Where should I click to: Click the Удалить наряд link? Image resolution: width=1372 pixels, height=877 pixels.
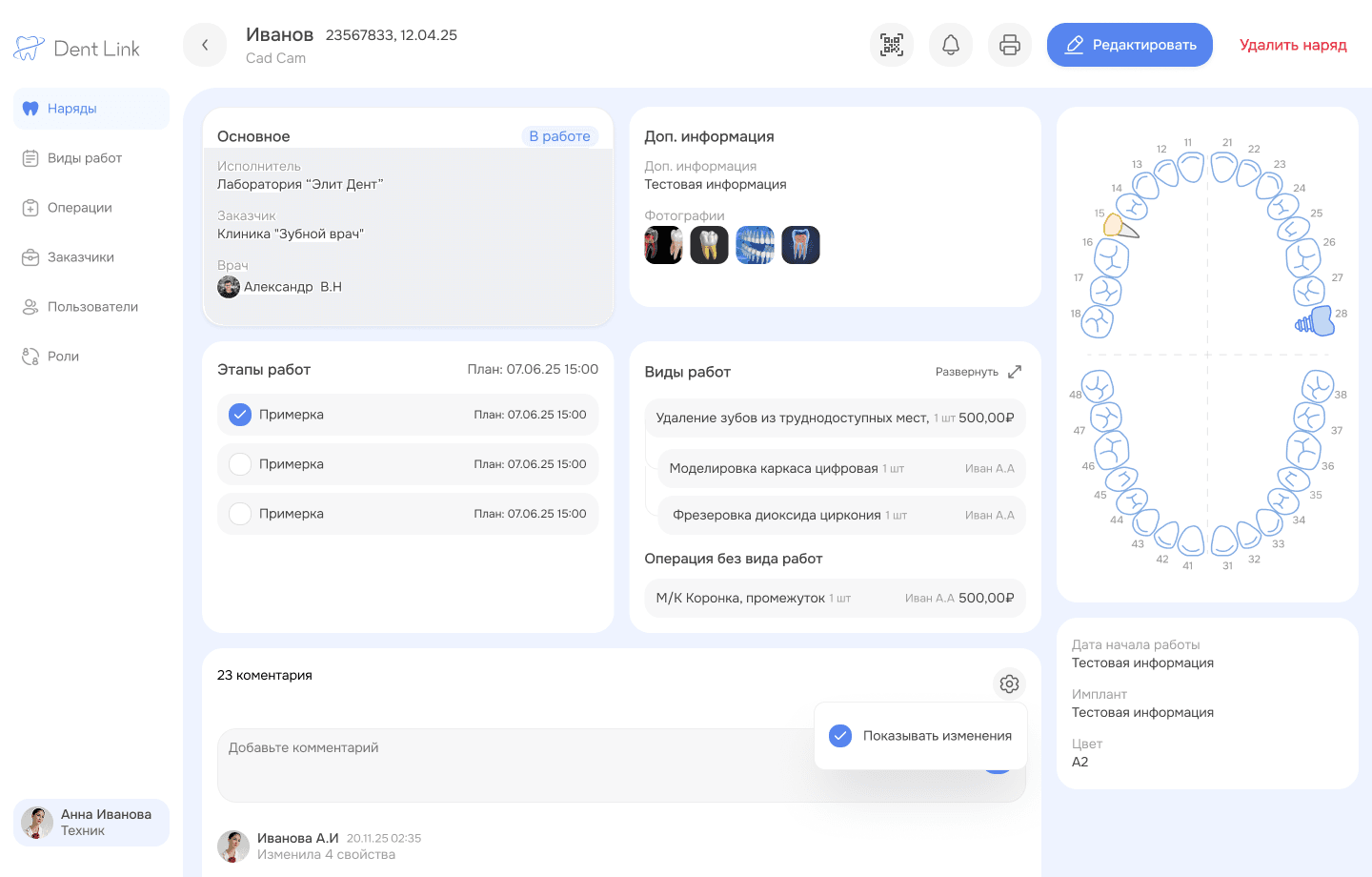pos(1293,45)
